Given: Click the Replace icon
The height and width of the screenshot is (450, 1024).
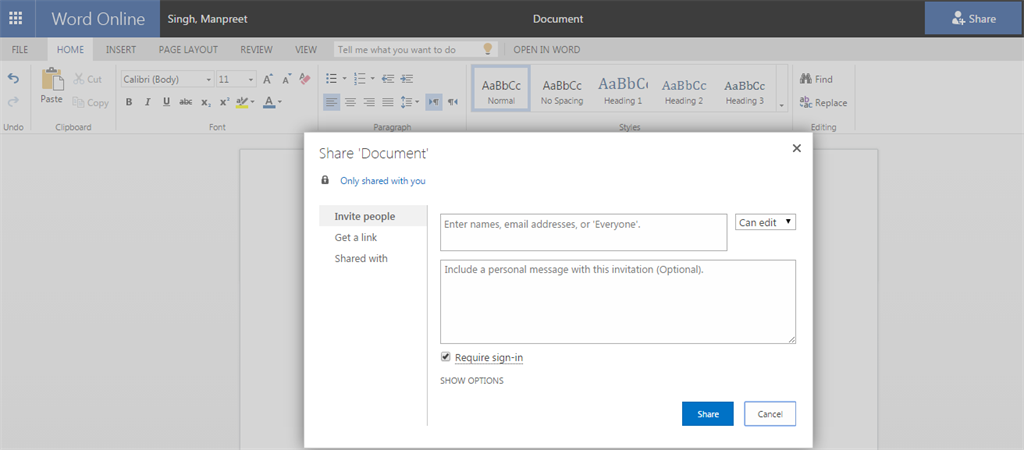Looking at the screenshot, I should click(806, 103).
